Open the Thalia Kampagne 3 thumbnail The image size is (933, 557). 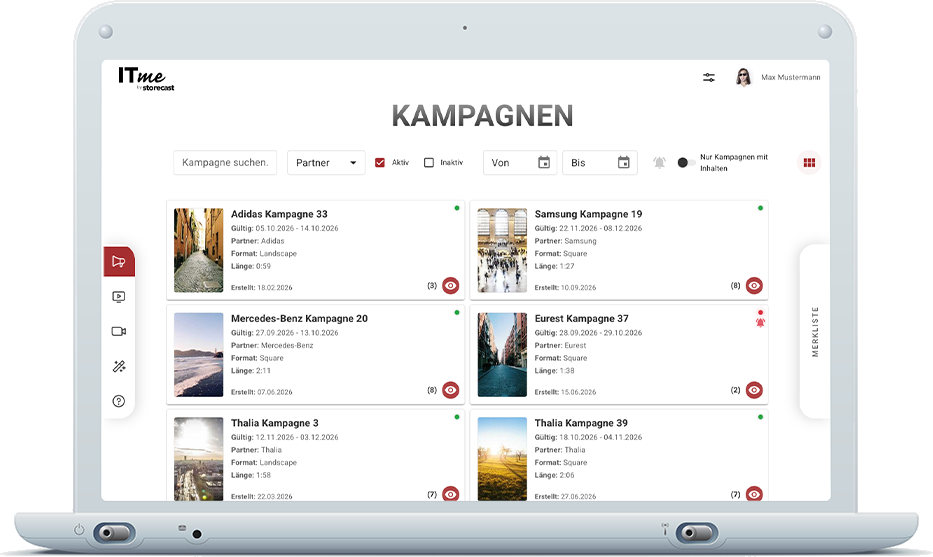(x=198, y=459)
